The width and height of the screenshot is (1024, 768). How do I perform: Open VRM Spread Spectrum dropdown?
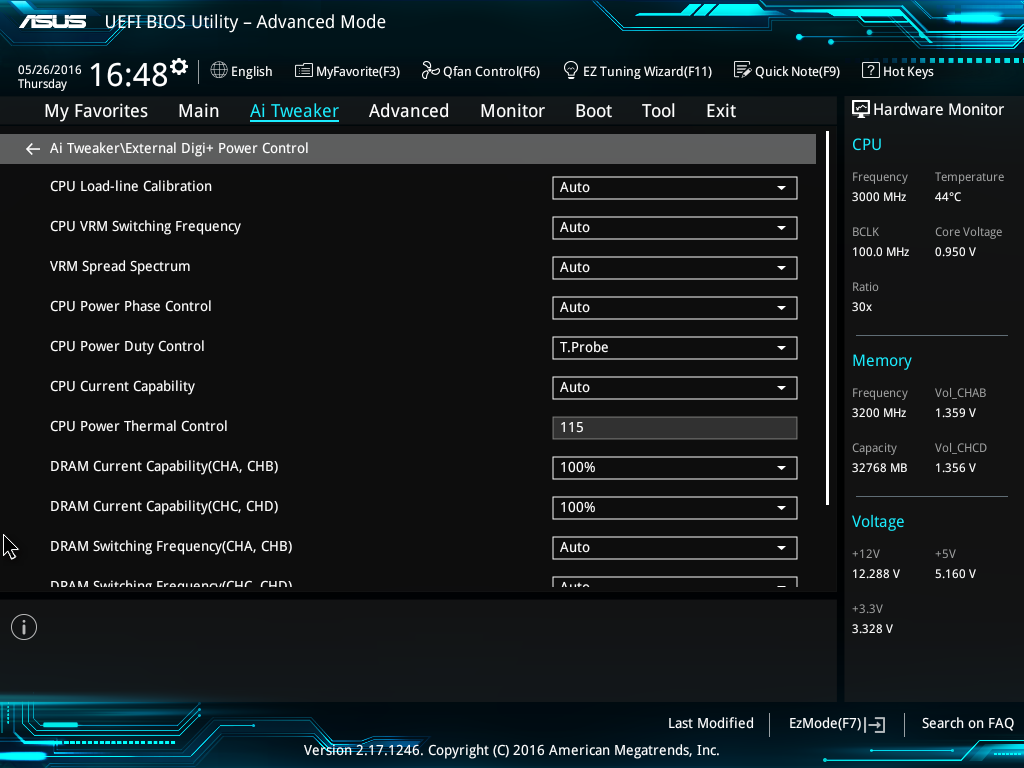(x=675, y=268)
